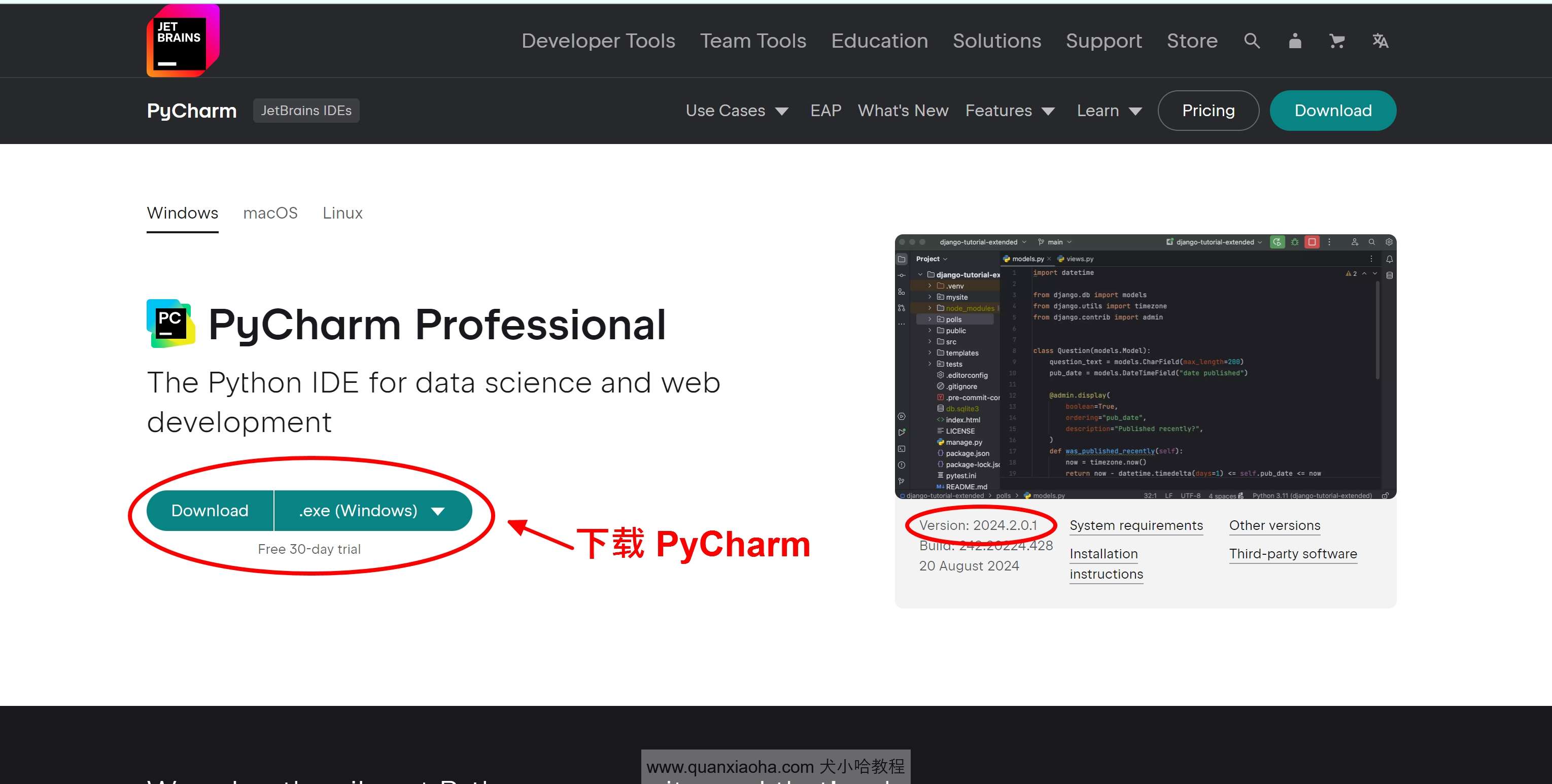The image size is (1552, 784).
Task: Open the account profile icon
Action: pyautogui.click(x=1295, y=41)
